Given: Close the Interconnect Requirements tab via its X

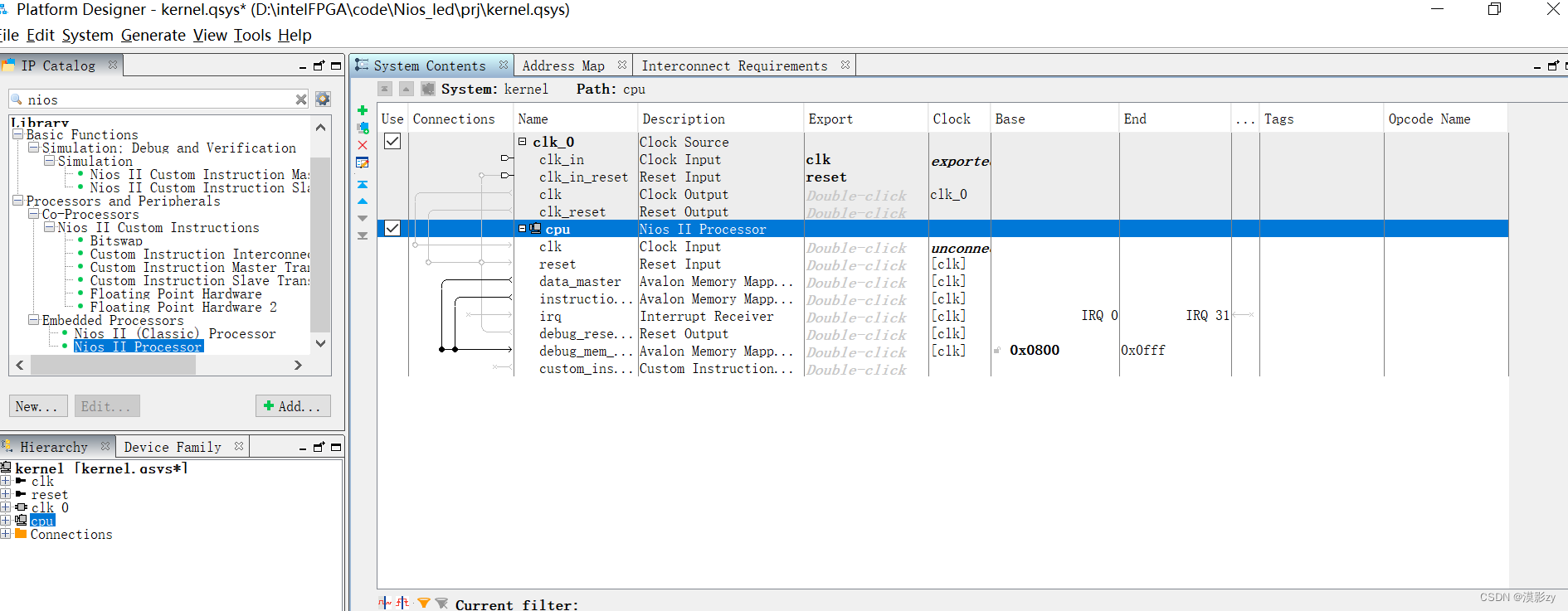Looking at the screenshot, I should tap(845, 65).
